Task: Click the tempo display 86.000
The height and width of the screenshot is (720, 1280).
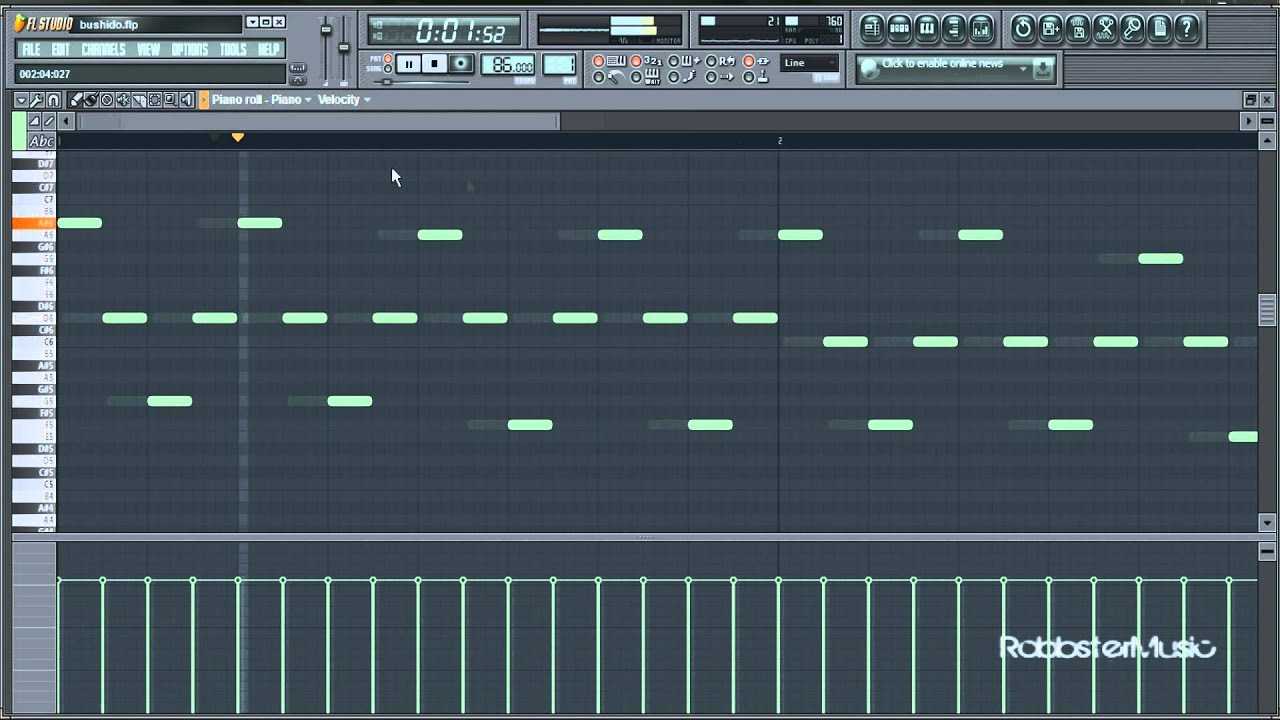Action: pos(508,66)
